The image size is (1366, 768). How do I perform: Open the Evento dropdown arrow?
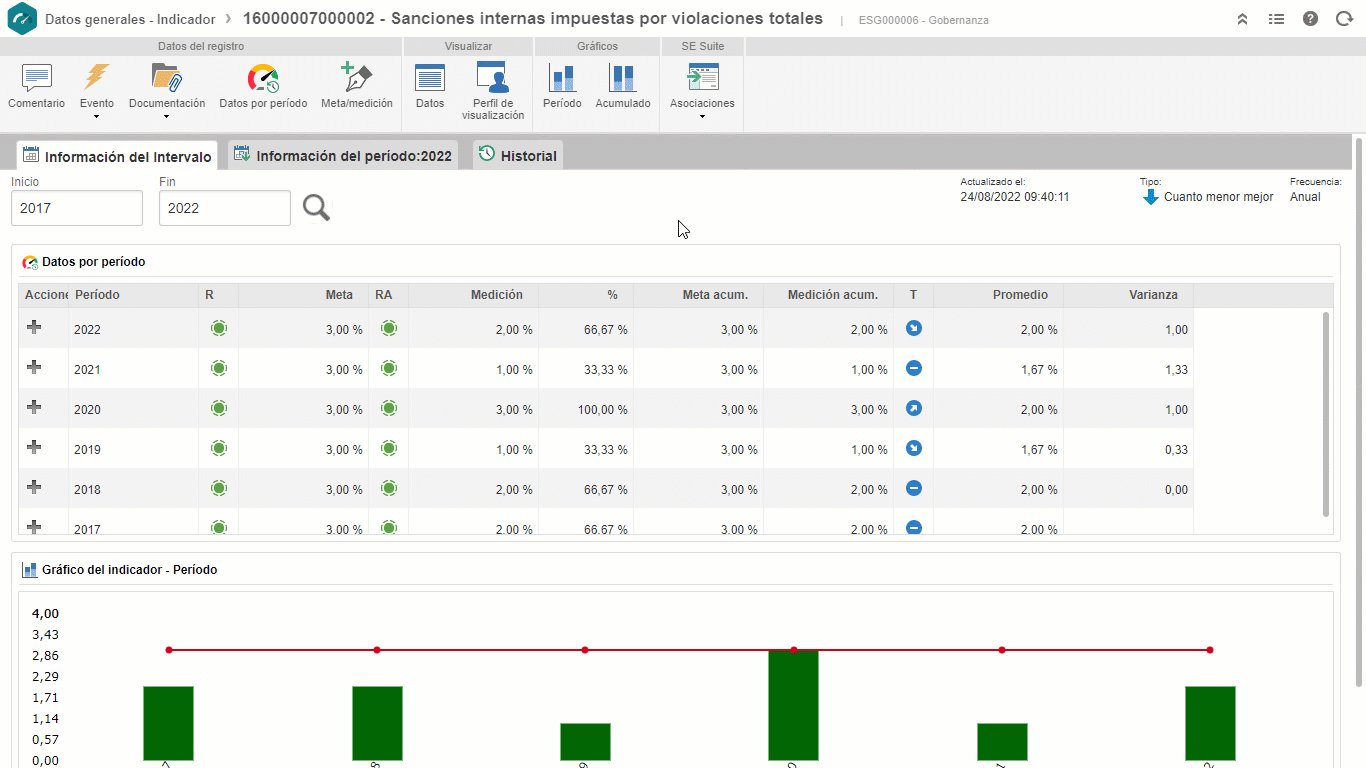97,117
